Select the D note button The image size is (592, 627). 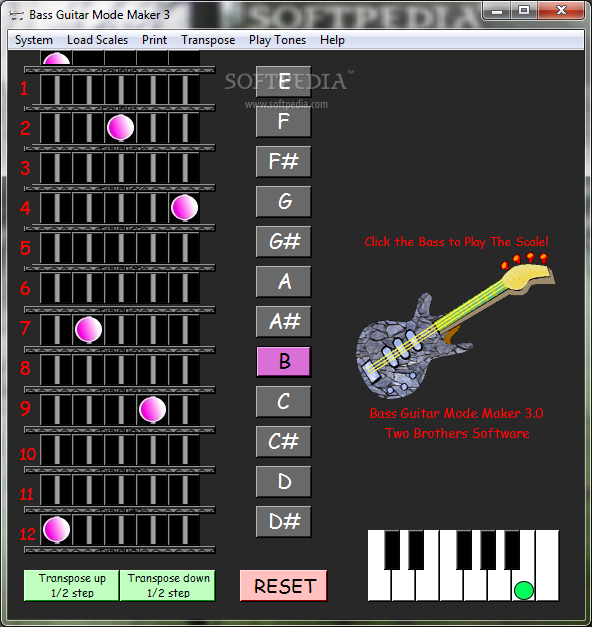pyautogui.click(x=284, y=481)
